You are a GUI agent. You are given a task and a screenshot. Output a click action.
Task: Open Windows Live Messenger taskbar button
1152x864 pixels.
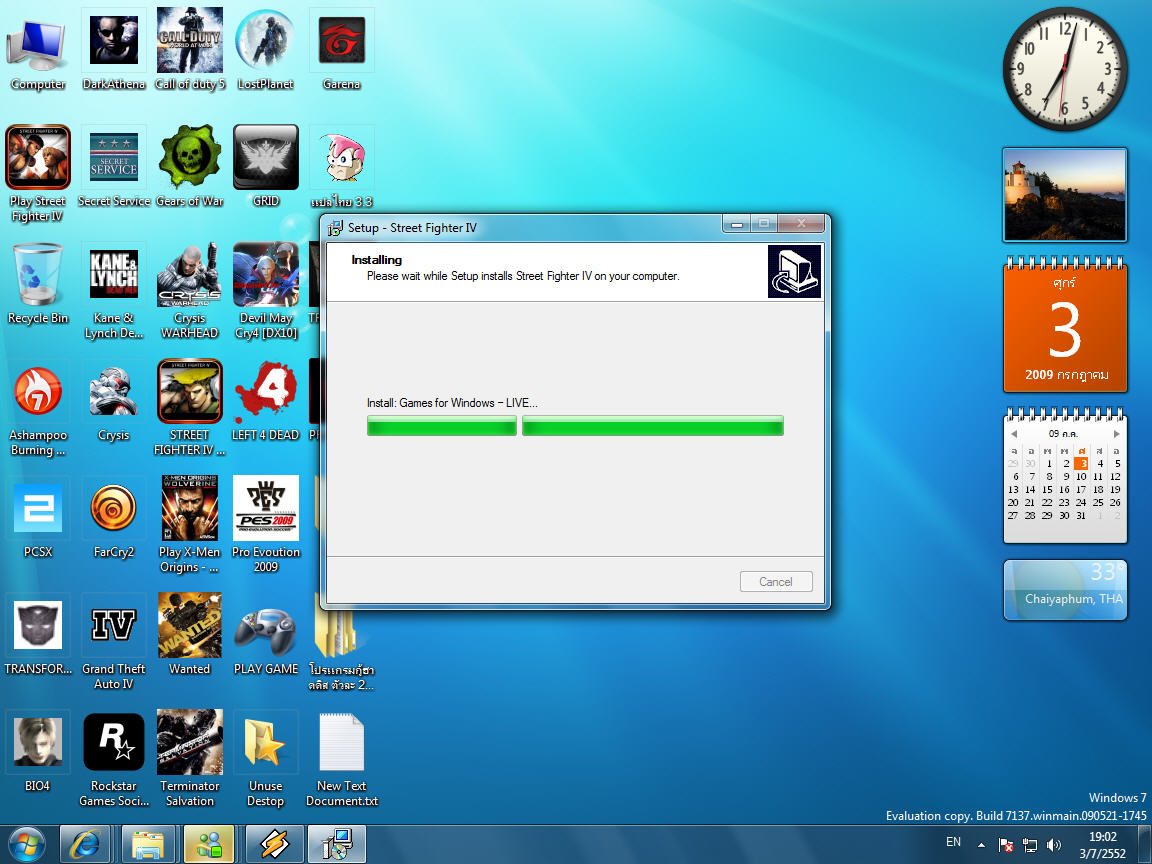(x=209, y=844)
